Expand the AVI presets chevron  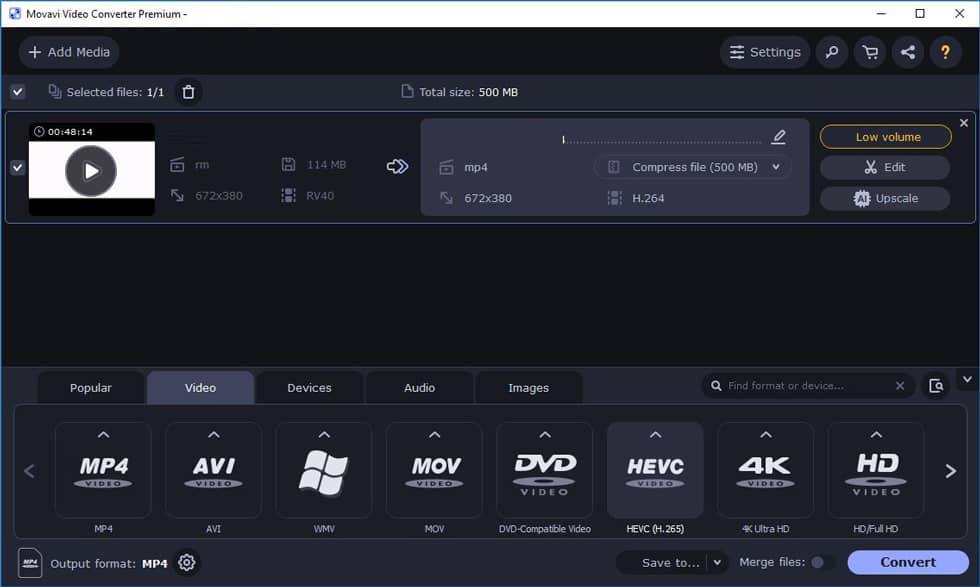click(214, 434)
